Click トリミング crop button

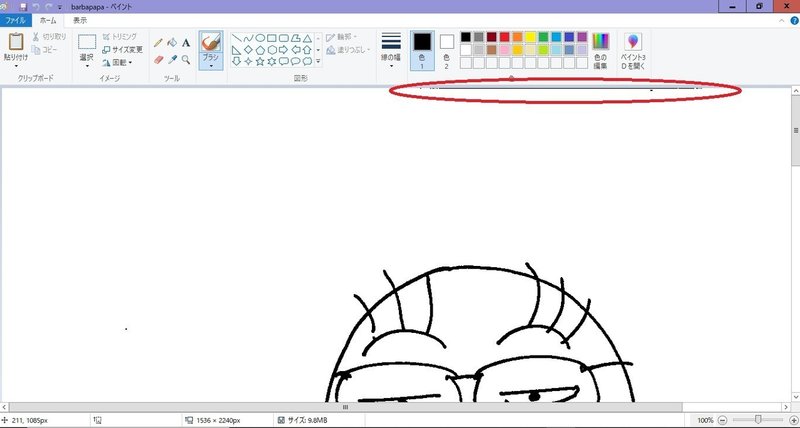pos(120,37)
